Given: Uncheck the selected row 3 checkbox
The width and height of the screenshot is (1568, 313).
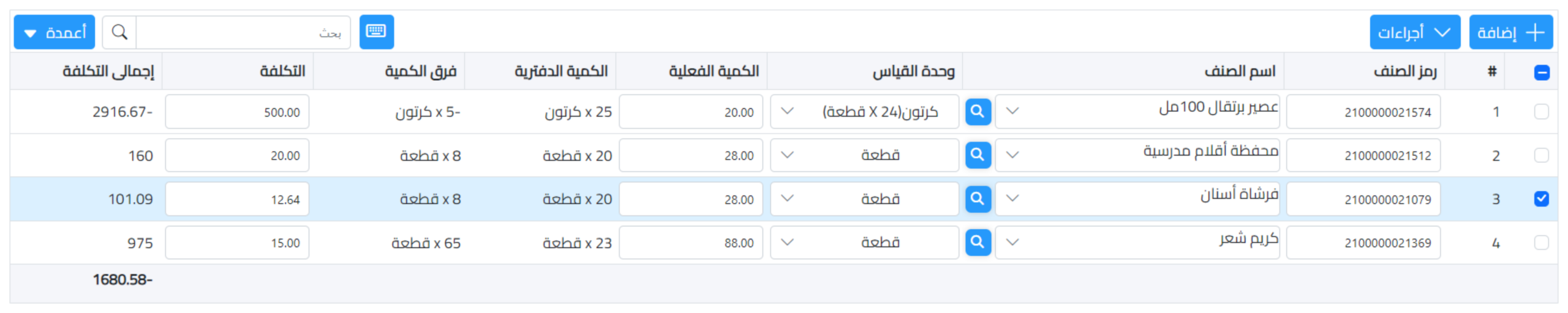Looking at the screenshot, I should [x=1541, y=199].
